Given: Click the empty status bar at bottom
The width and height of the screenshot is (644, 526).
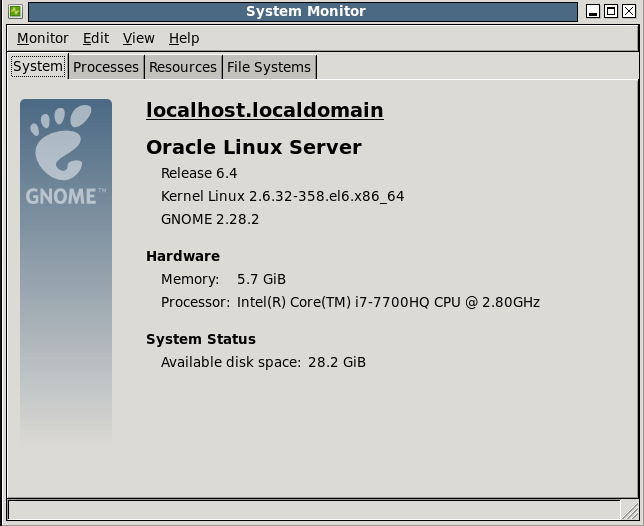Looking at the screenshot, I should pos(320,509).
